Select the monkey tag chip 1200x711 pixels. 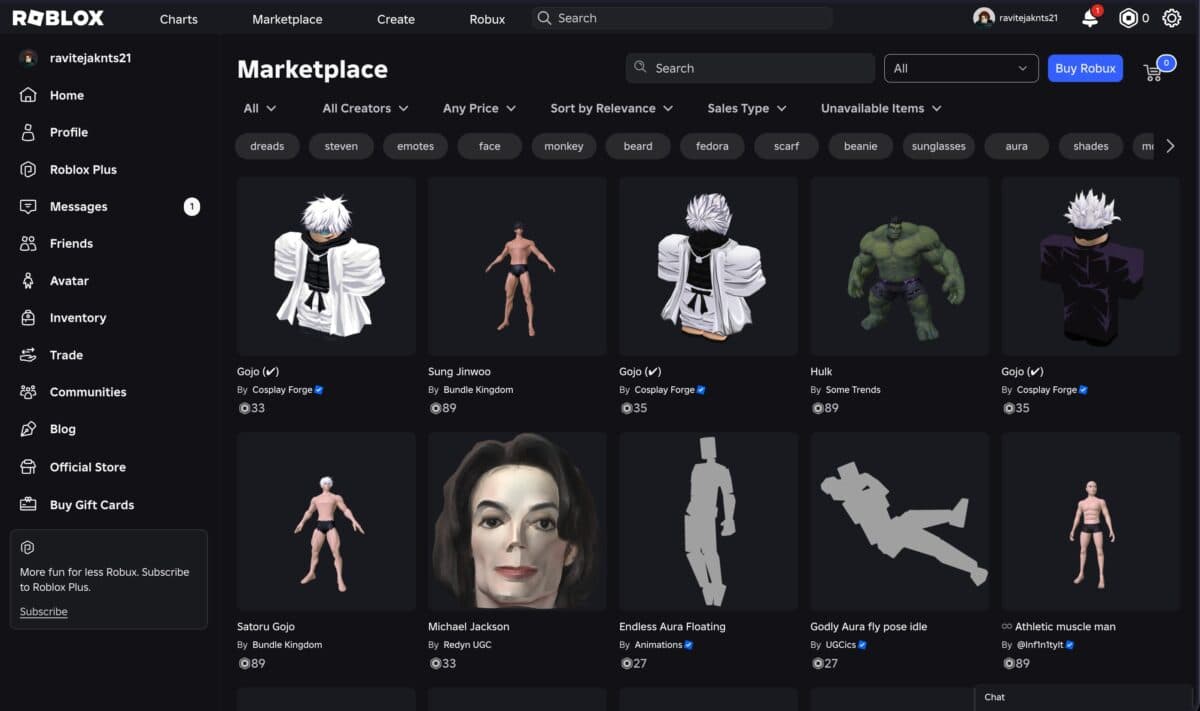[x=564, y=146]
